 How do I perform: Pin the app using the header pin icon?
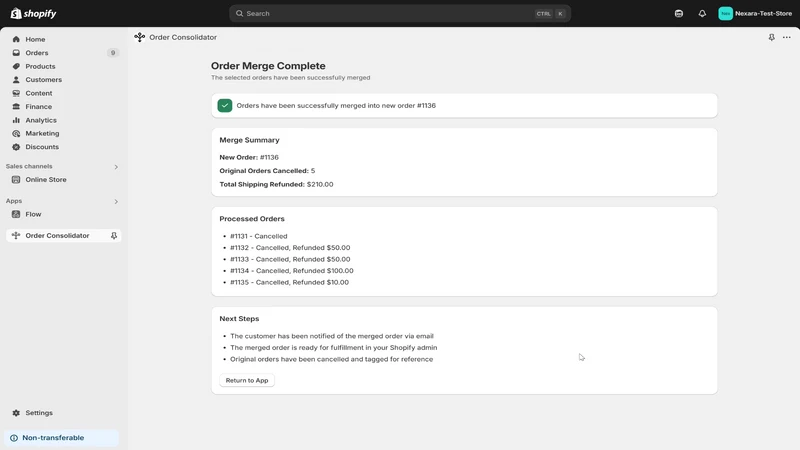coord(771,37)
